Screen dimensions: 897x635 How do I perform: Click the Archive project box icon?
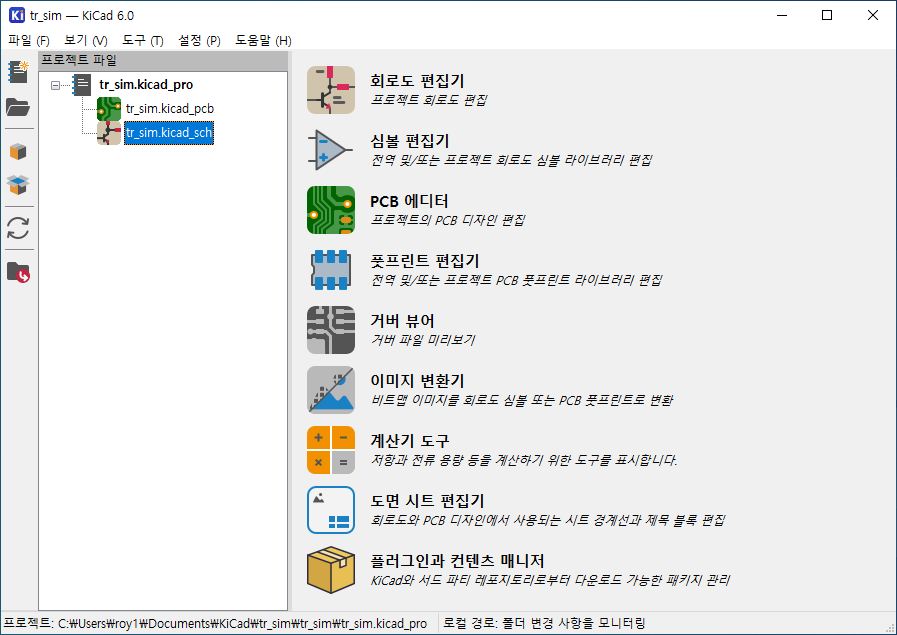(x=18, y=152)
